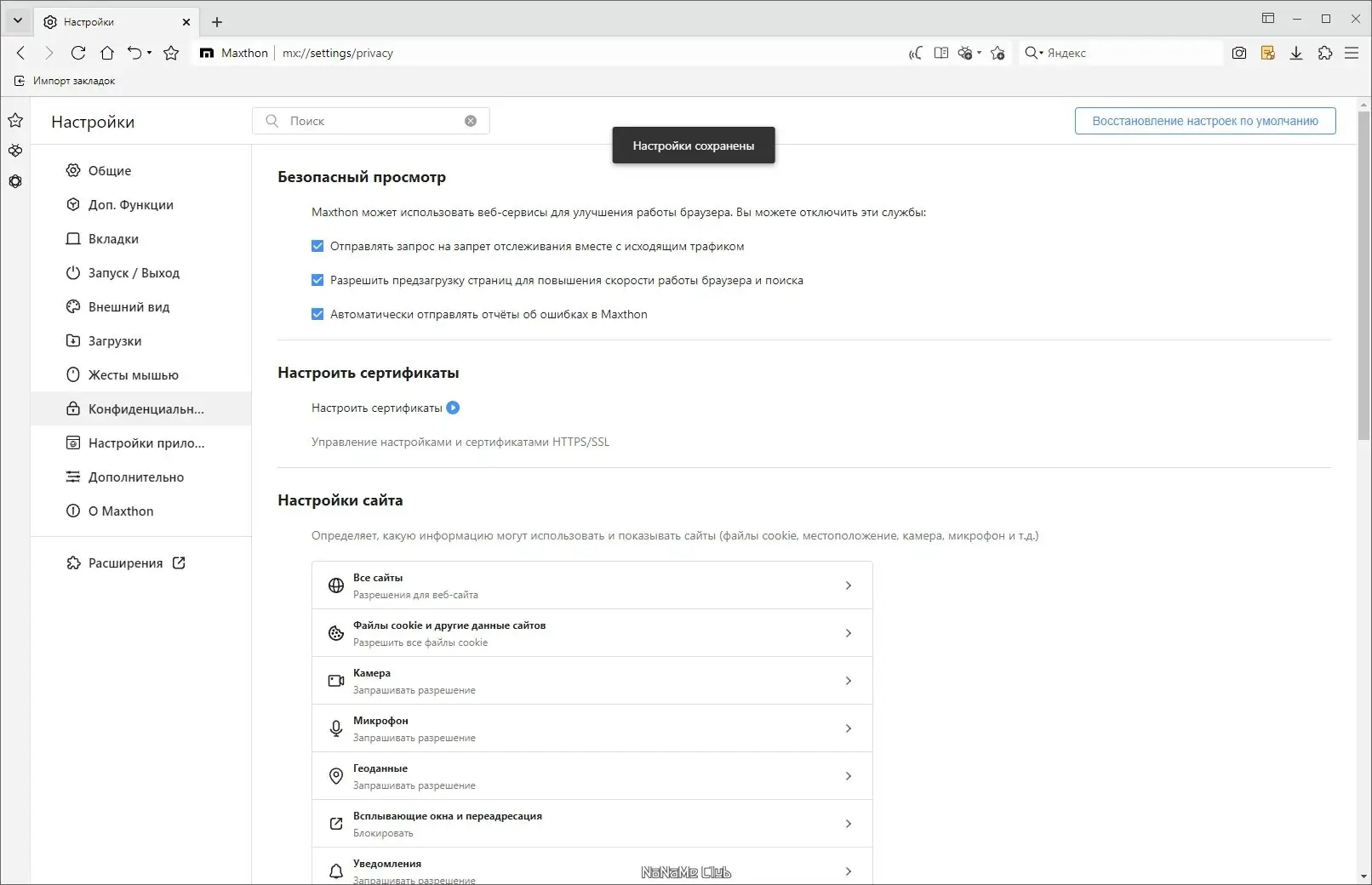
Task: Click 'Восстановление настроек по умолчанию' button
Action: coord(1204,121)
